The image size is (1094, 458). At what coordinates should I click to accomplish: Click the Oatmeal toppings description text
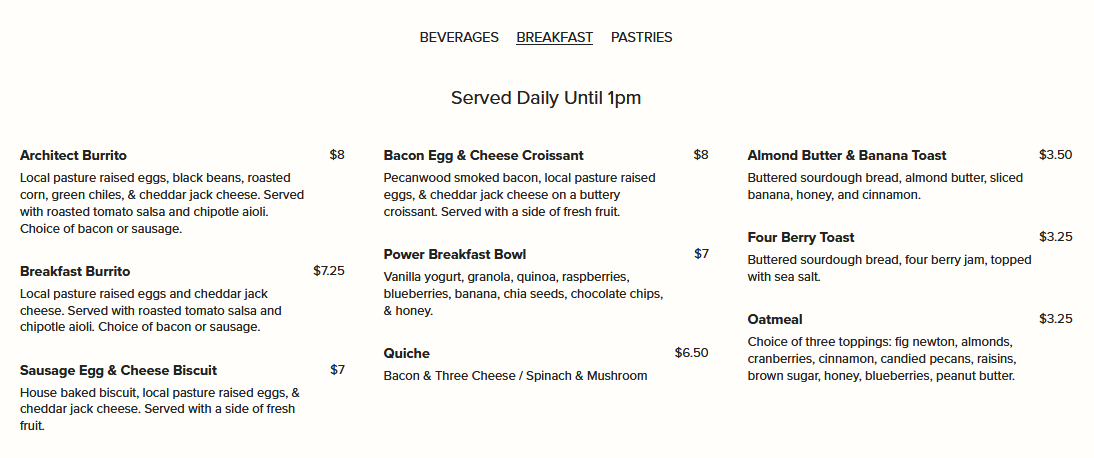point(881,359)
